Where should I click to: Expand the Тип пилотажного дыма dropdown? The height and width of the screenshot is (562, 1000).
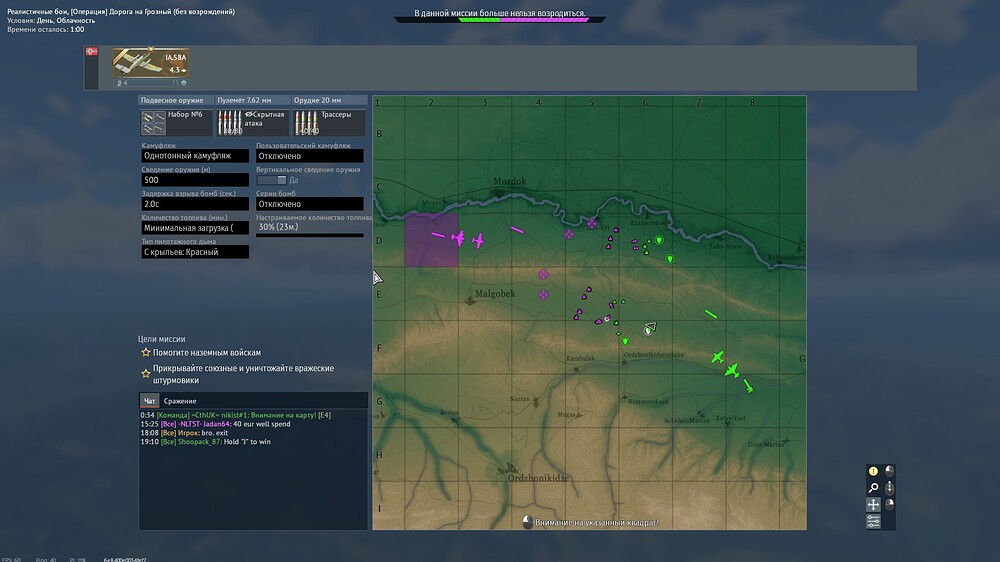[x=195, y=252]
